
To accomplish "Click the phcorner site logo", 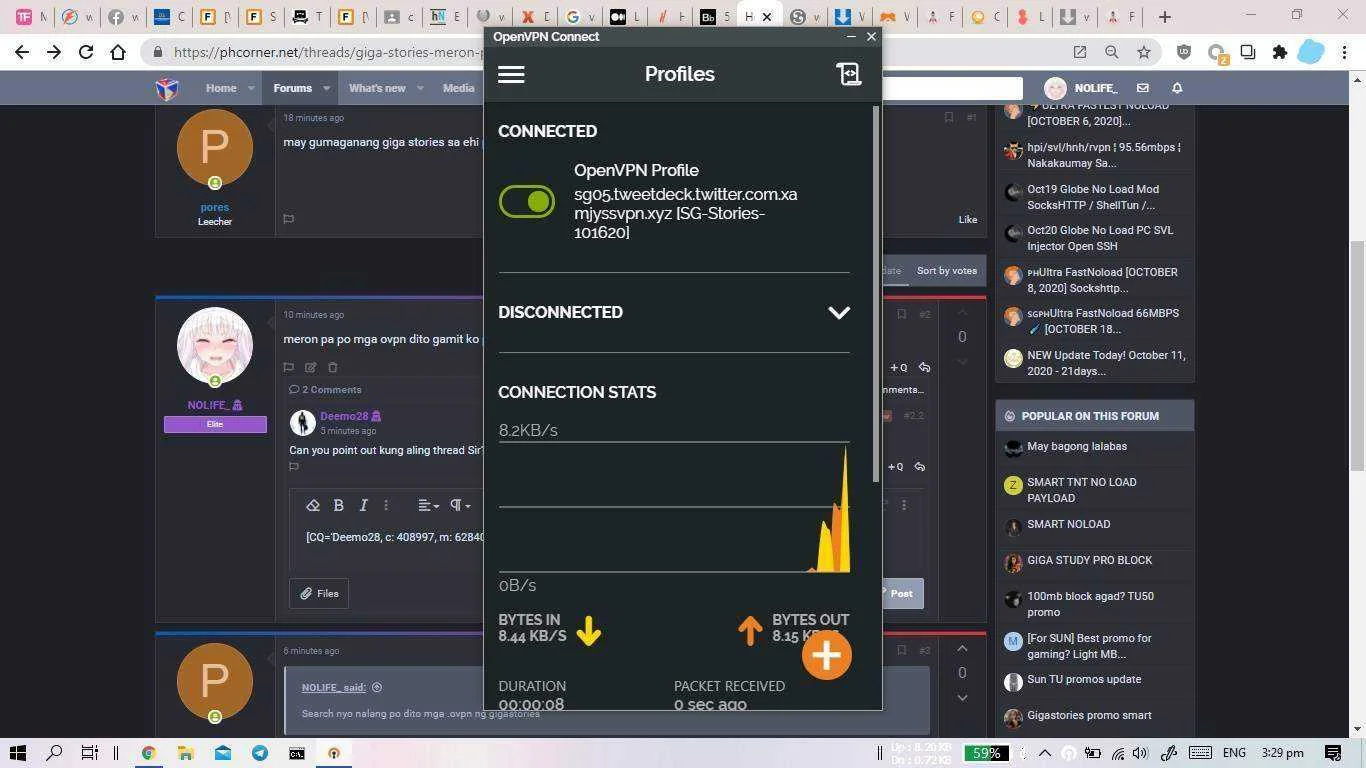I will pos(167,88).
